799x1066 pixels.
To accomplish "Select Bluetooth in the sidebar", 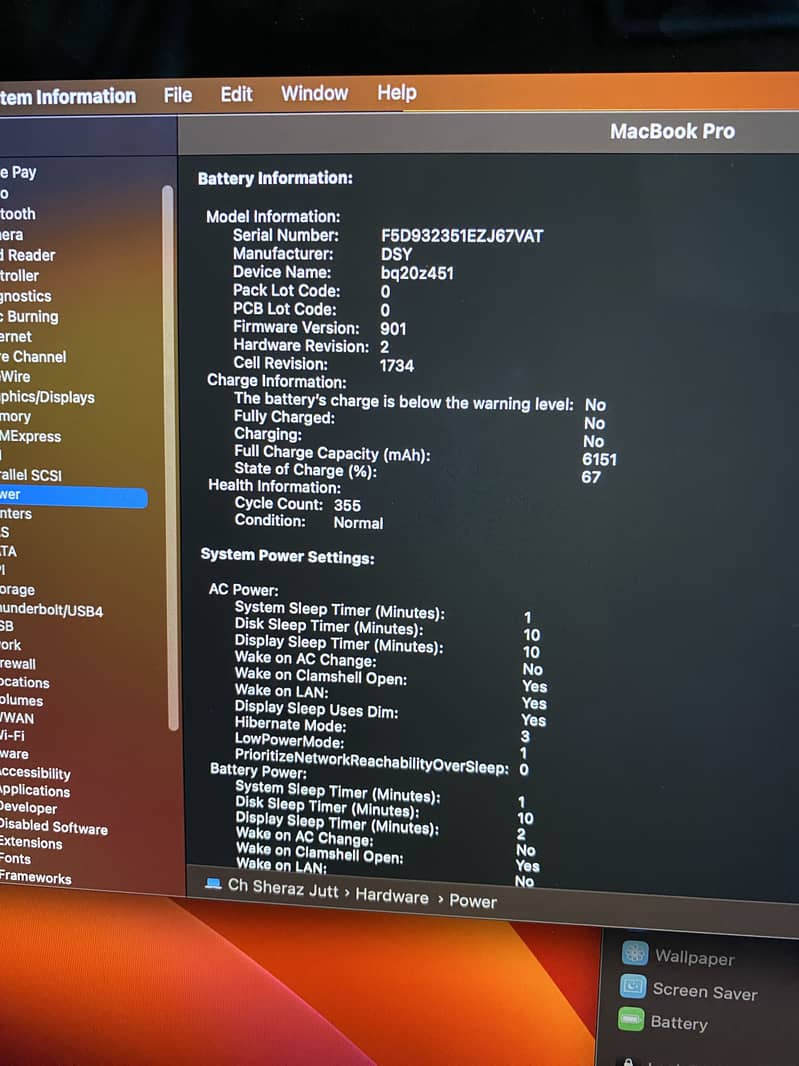I will 18,213.
